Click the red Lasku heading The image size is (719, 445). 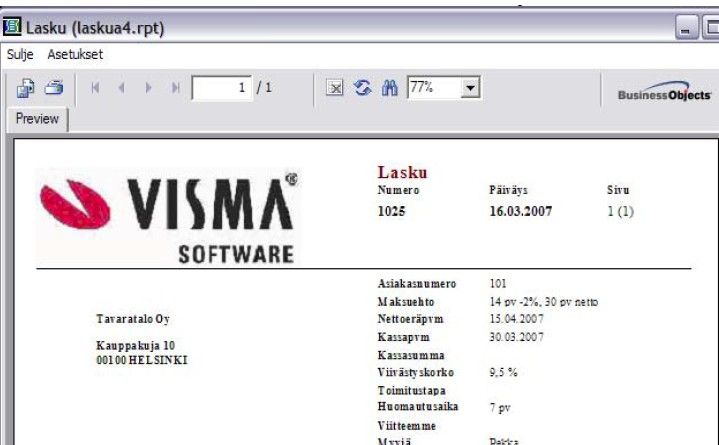coord(402,172)
